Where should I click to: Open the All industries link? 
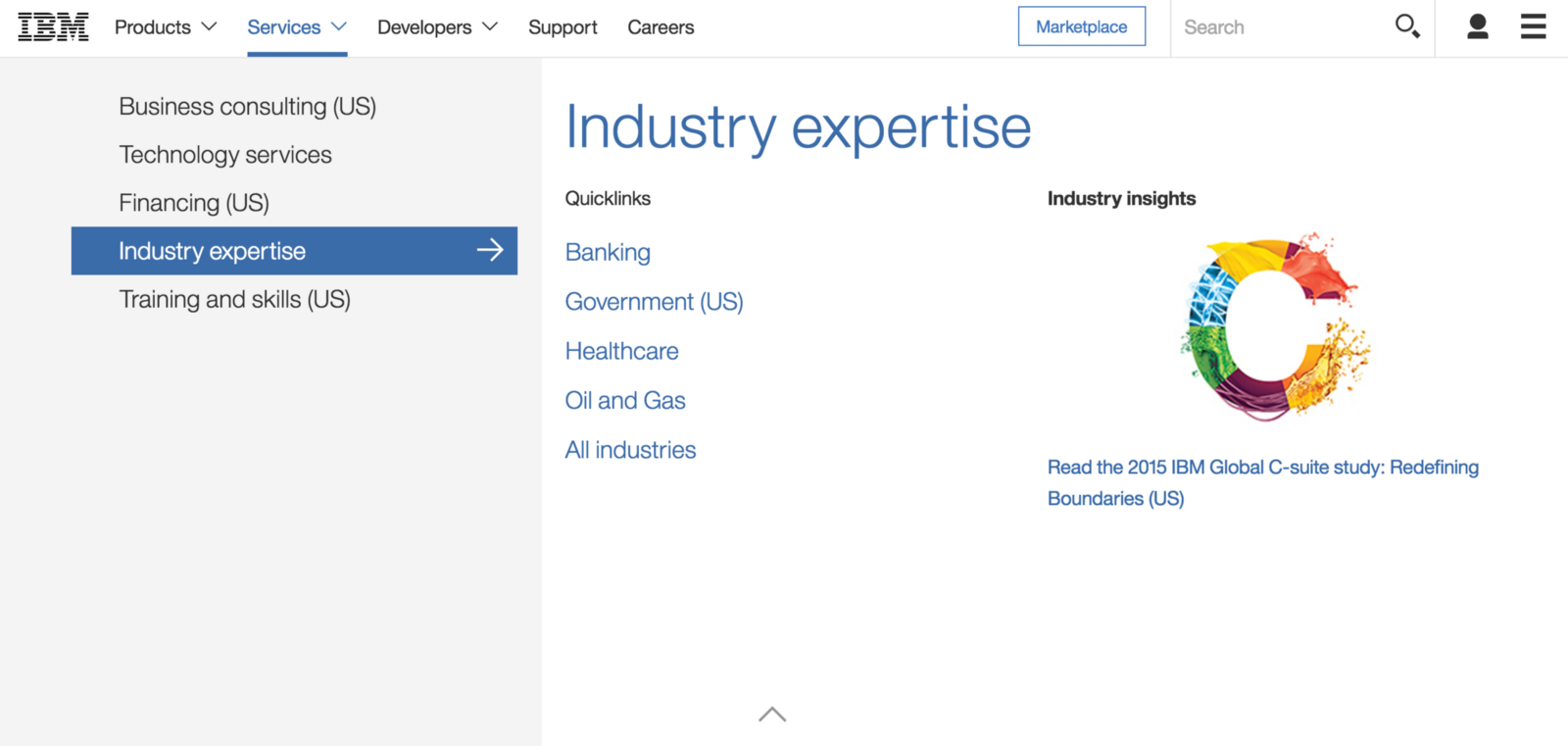click(x=630, y=450)
